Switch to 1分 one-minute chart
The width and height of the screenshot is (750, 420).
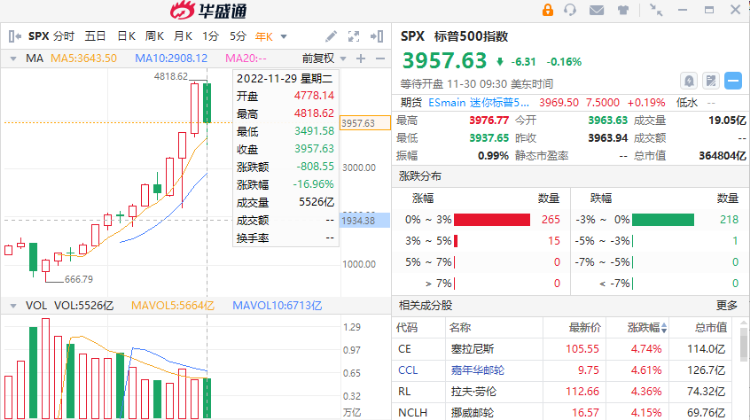click(x=210, y=36)
